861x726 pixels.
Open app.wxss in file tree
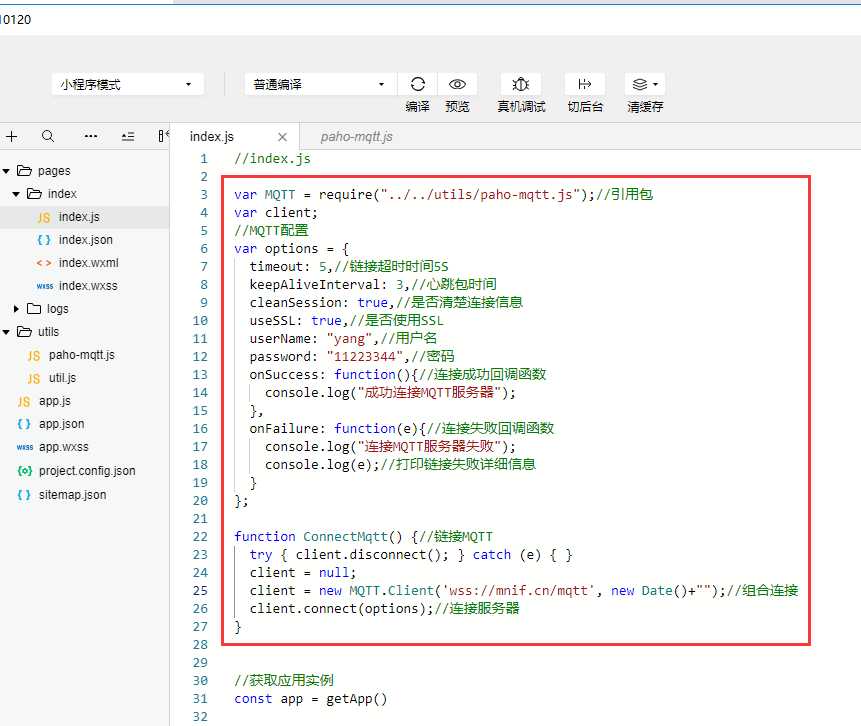(64, 447)
